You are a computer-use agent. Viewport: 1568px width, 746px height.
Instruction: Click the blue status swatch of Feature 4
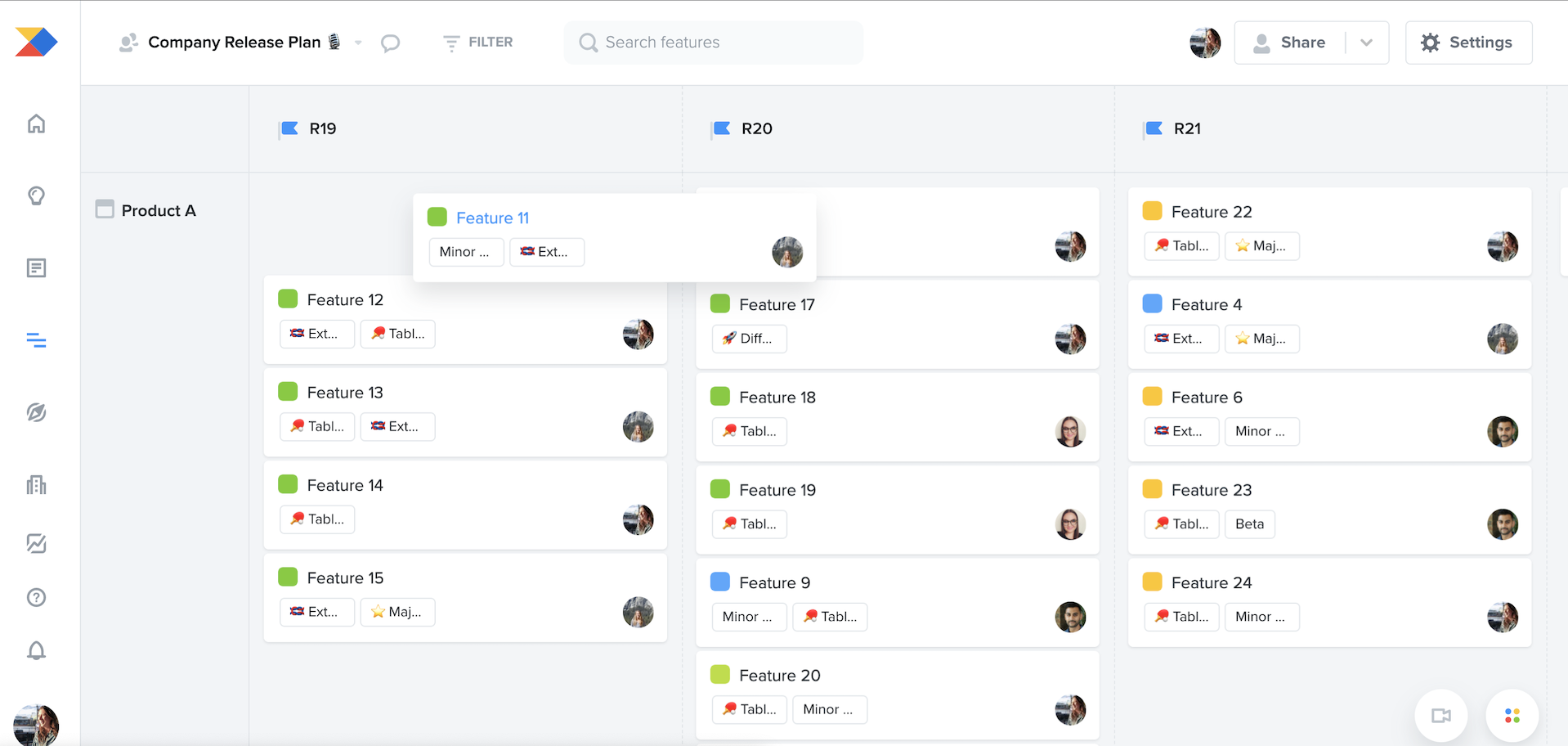1152,303
